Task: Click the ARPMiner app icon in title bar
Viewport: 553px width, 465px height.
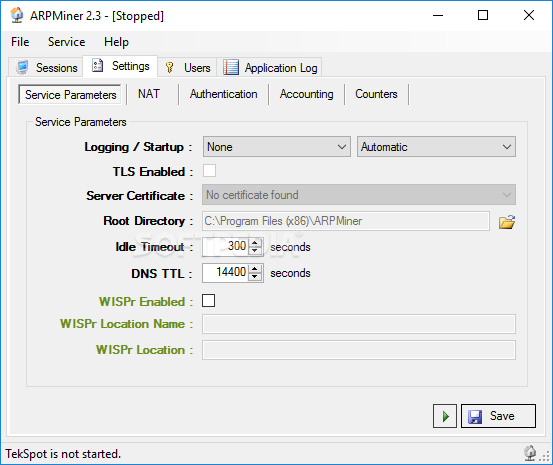Action: [17, 16]
